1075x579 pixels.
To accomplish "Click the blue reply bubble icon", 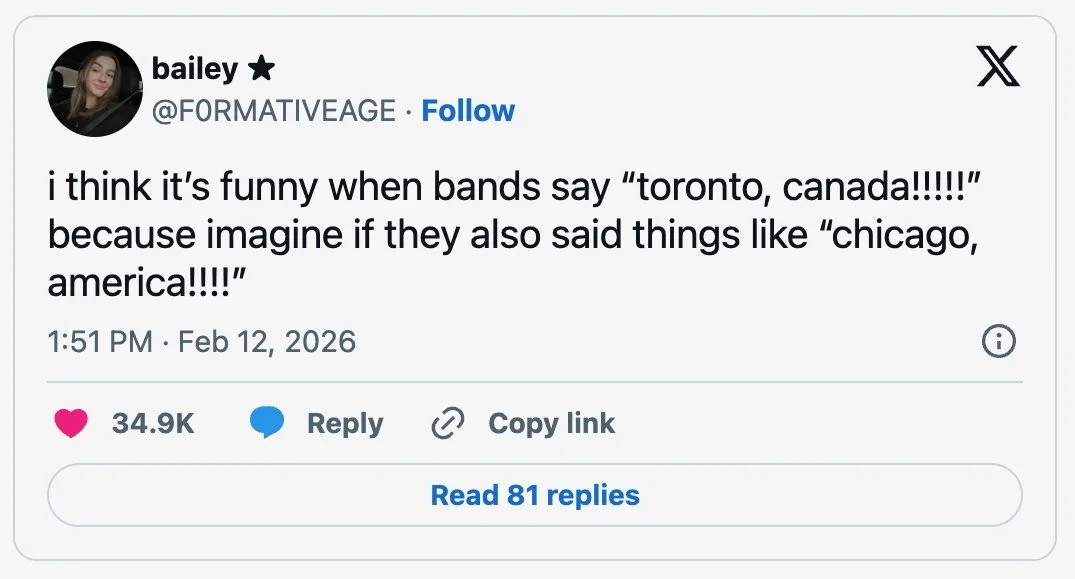I will (267, 422).
